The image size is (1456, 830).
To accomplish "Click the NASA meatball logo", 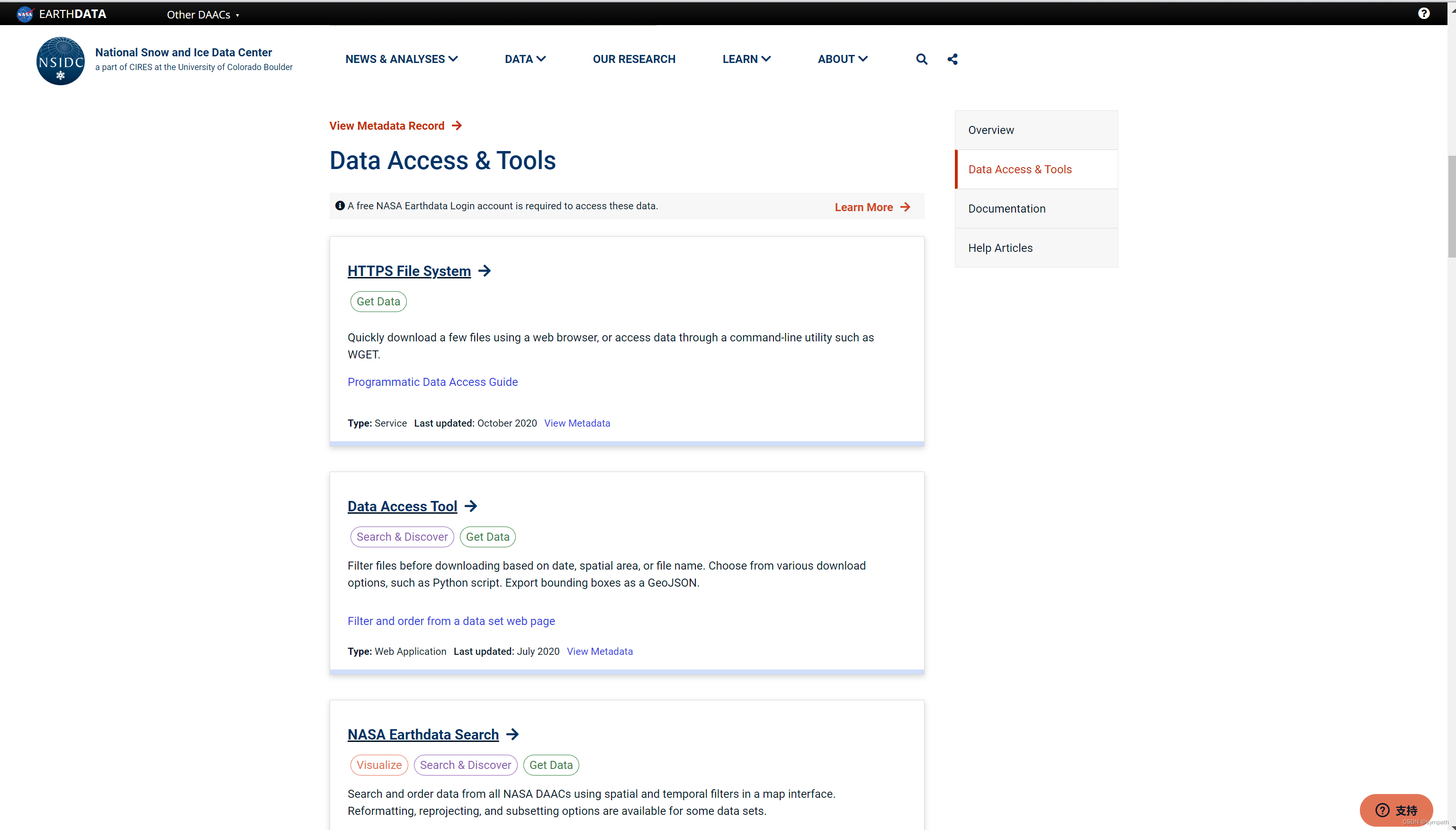I will pos(25,14).
